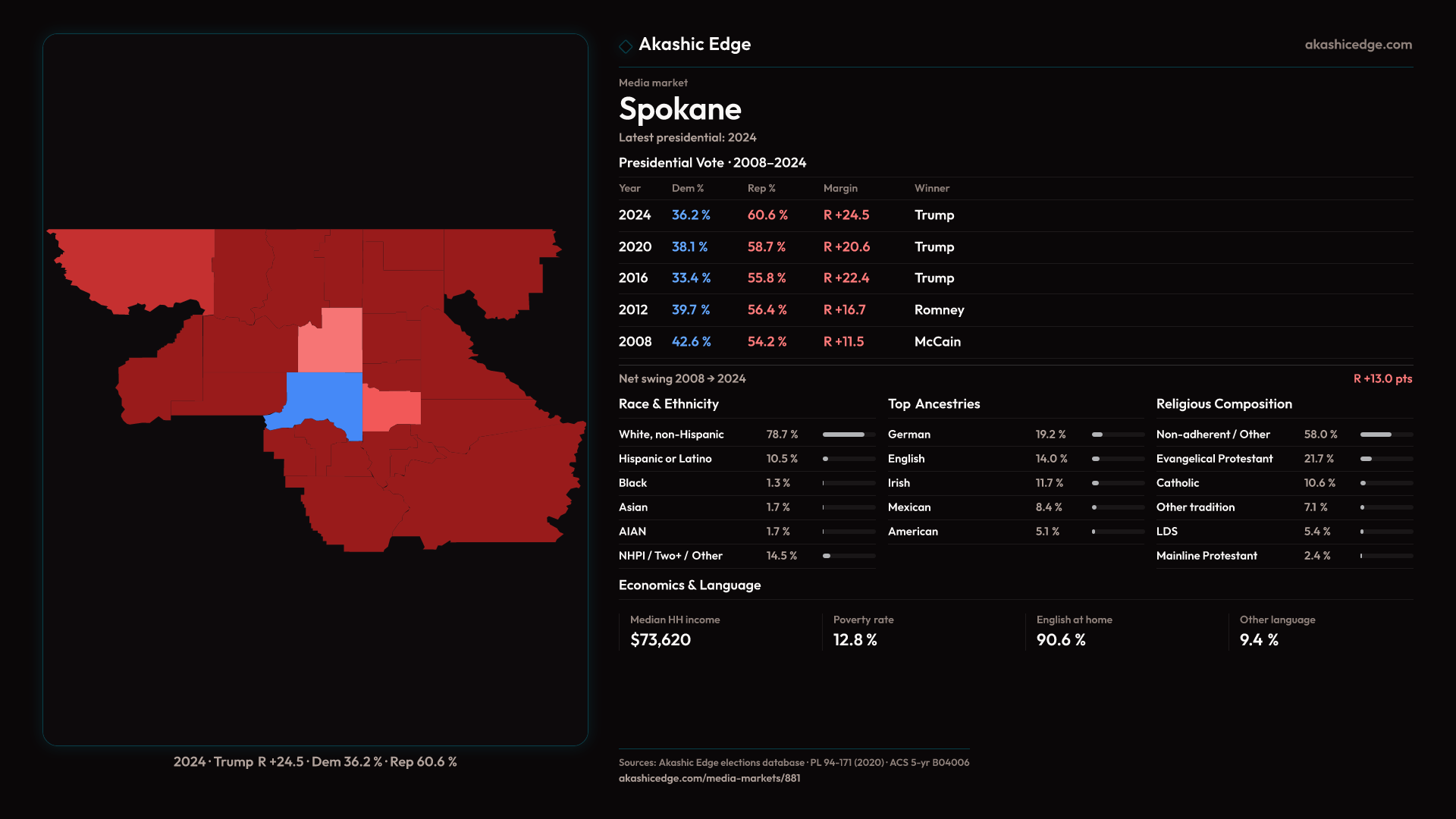This screenshot has height=819, width=1456.
Task: Click the Median HH income value
Action: (660, 640)
